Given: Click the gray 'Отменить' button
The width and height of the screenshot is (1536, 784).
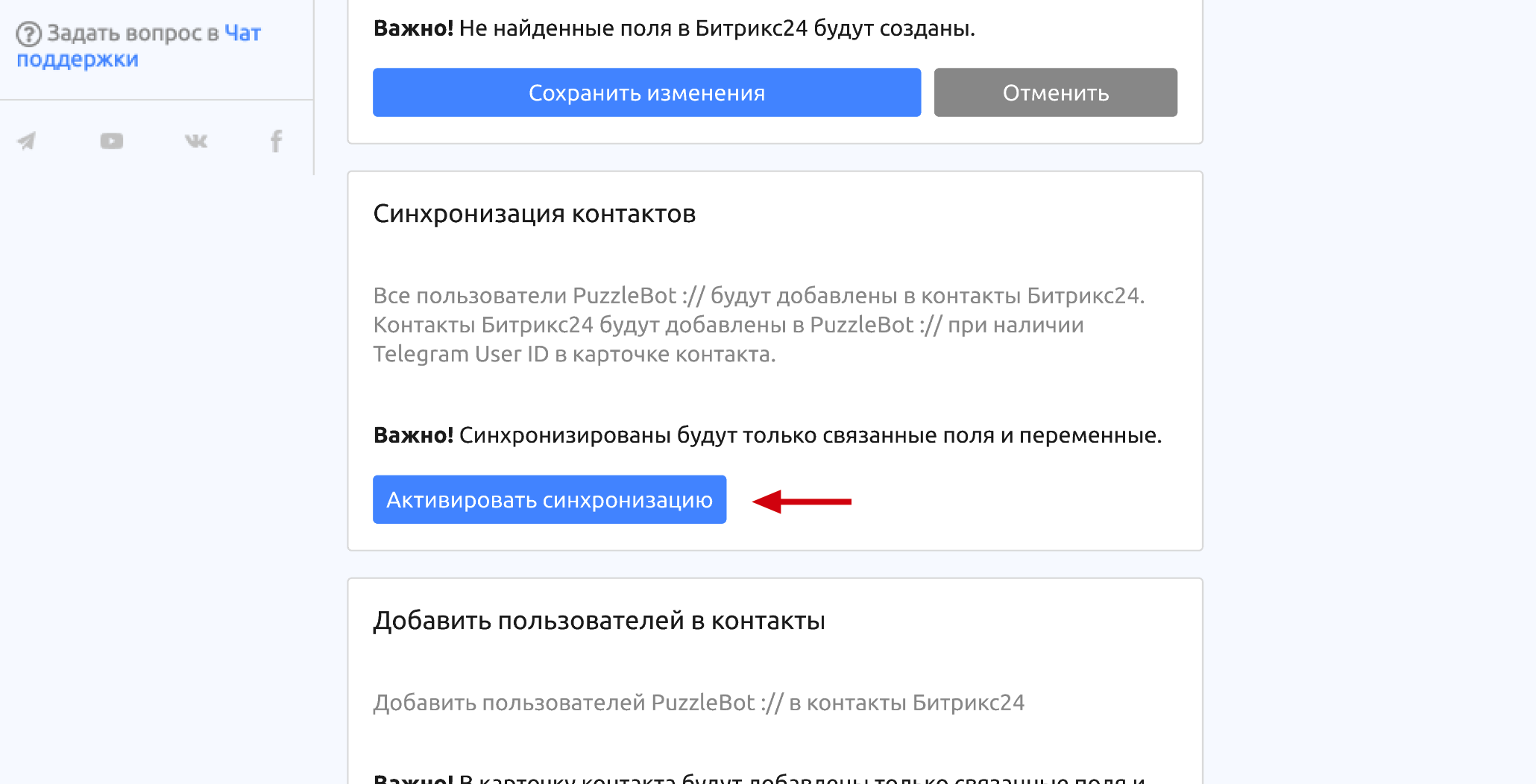Looking at the screenshot, I should click(1055, 92).
